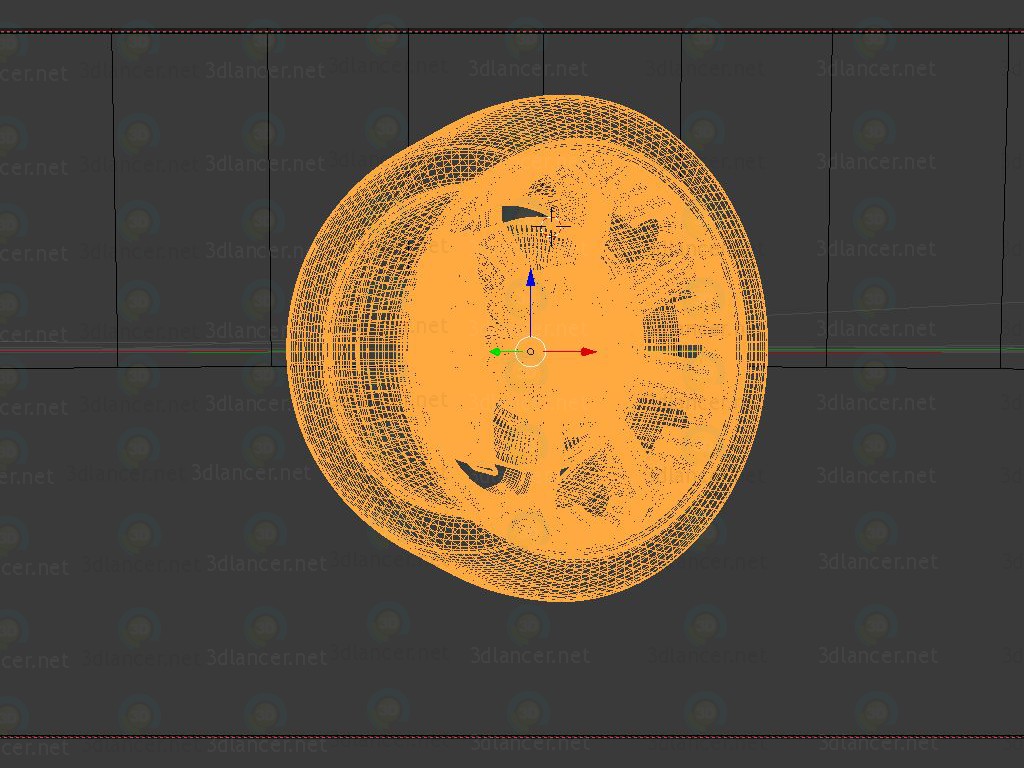1024x768 pixels.
Task: Grab the red X-axis manipulator arrow
Action: point(588,351)
